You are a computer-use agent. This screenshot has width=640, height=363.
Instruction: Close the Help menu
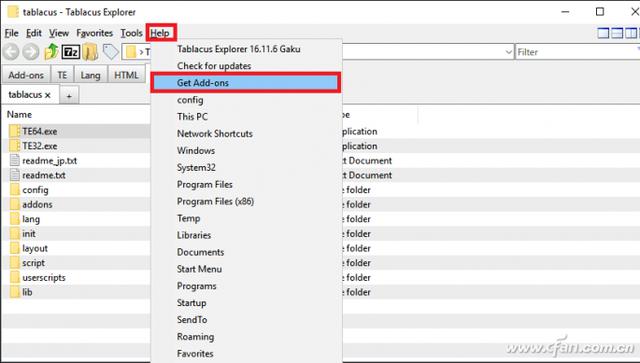point(160,33)
